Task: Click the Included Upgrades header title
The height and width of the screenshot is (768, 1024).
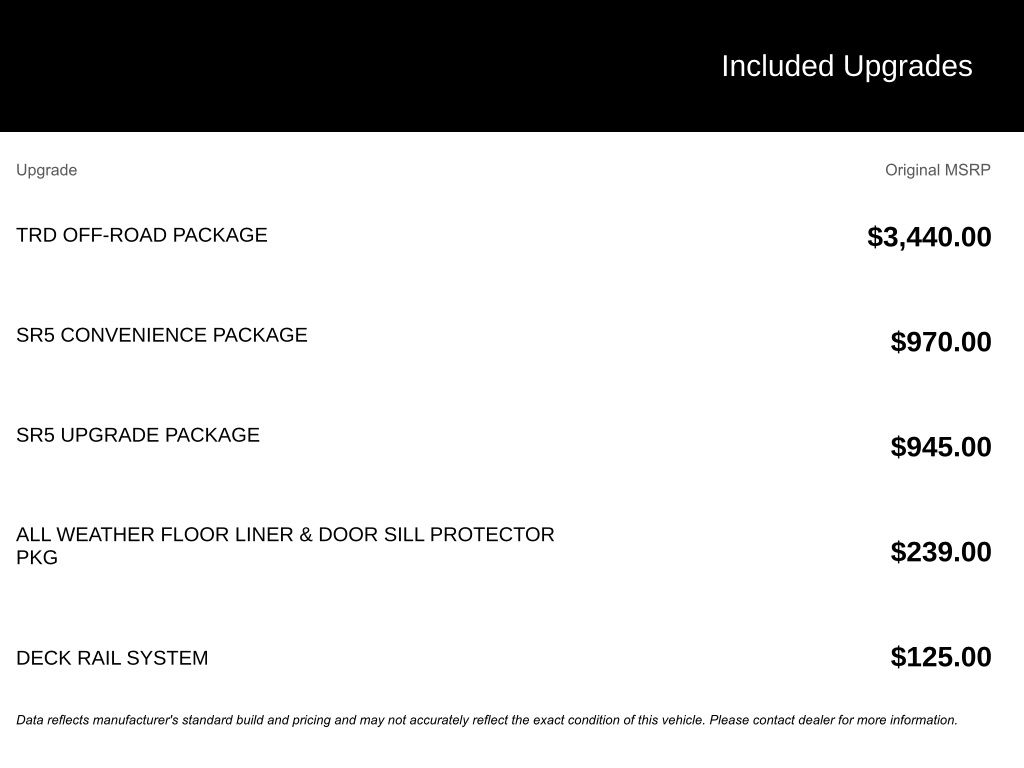Action: tap(846, 67)
